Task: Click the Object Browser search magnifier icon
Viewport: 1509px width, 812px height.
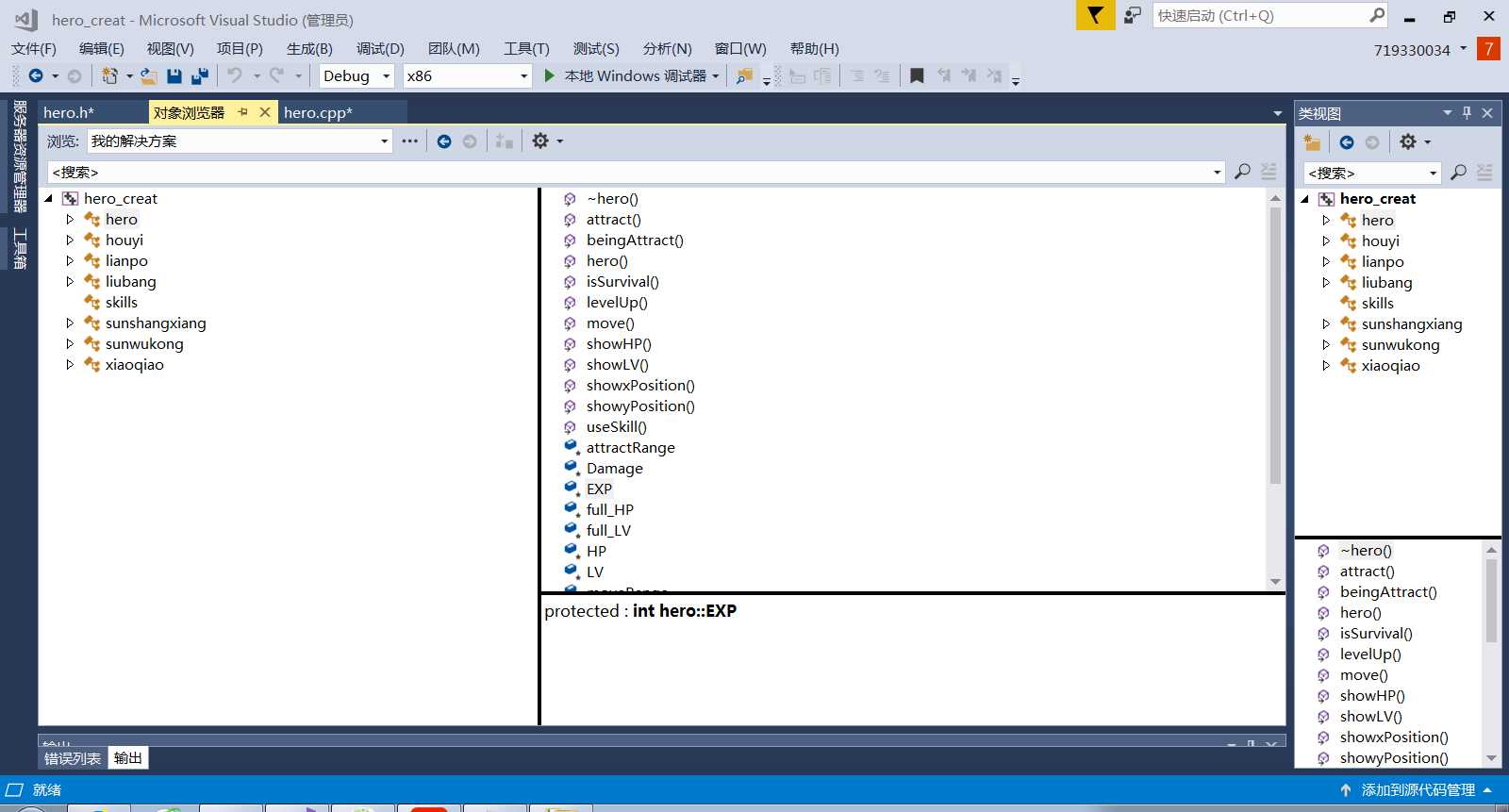Action: pos(1242,172)
